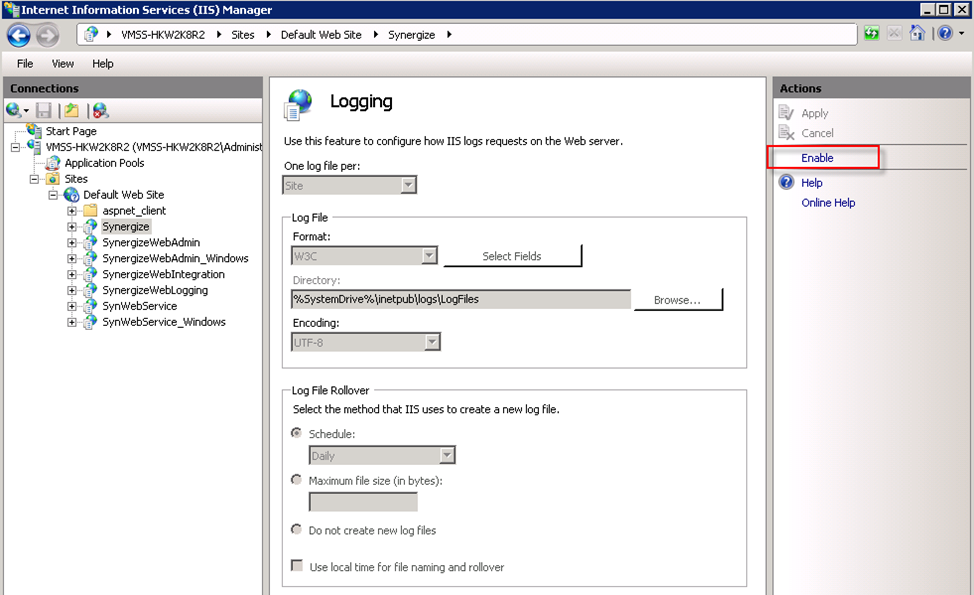Click the Enable action link
This screenshot has height=595, width=974.
tap(817, 158)
